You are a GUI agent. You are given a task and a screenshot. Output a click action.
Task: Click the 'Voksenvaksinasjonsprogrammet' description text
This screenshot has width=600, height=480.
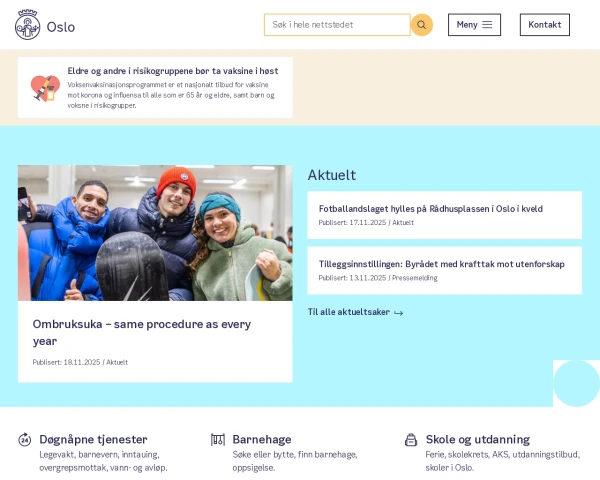pos(171,95)
